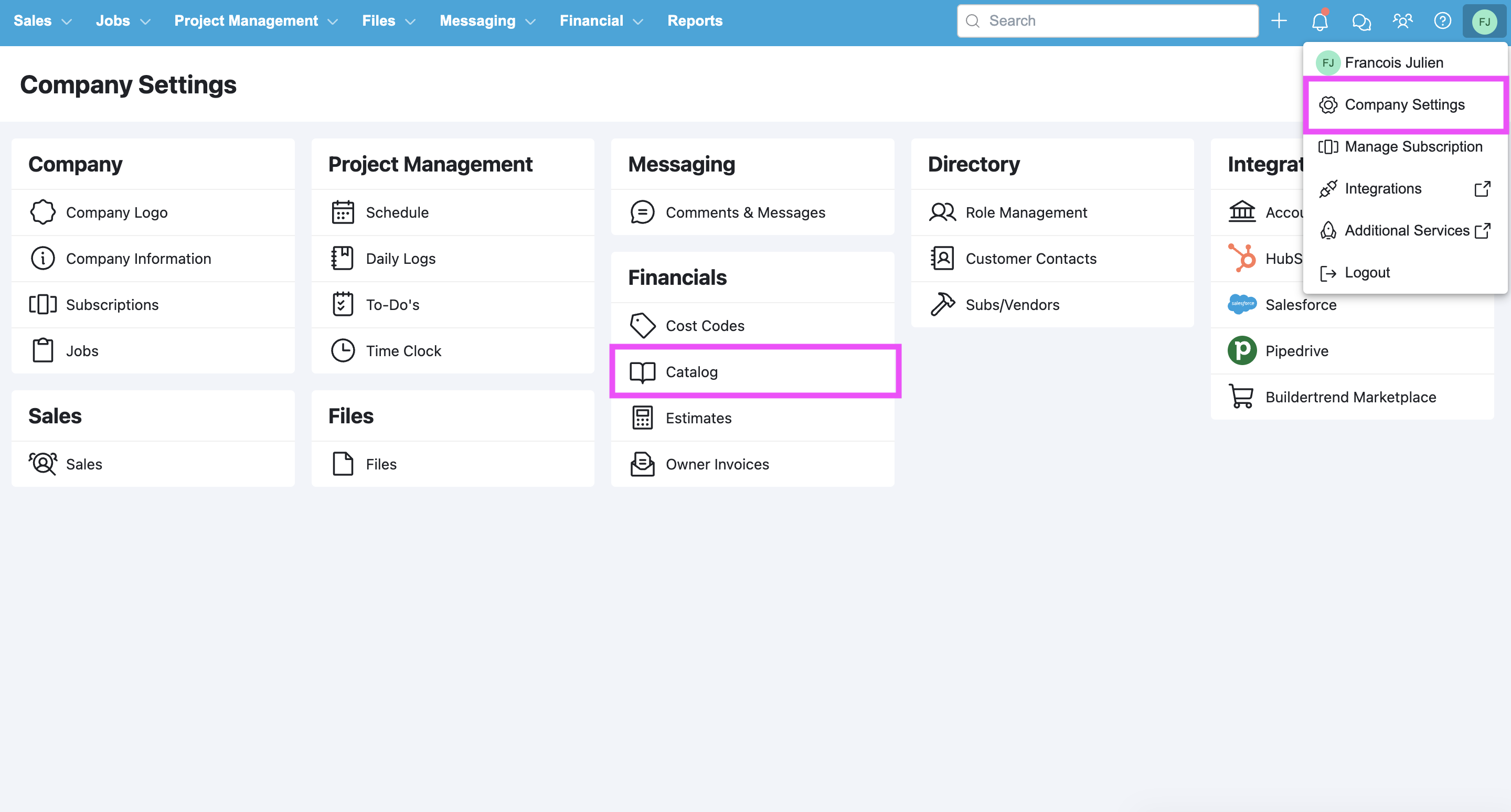Choose Logout from the user menu
The height and width of the screenshot is (812, 1511).
coord(1367,273)
